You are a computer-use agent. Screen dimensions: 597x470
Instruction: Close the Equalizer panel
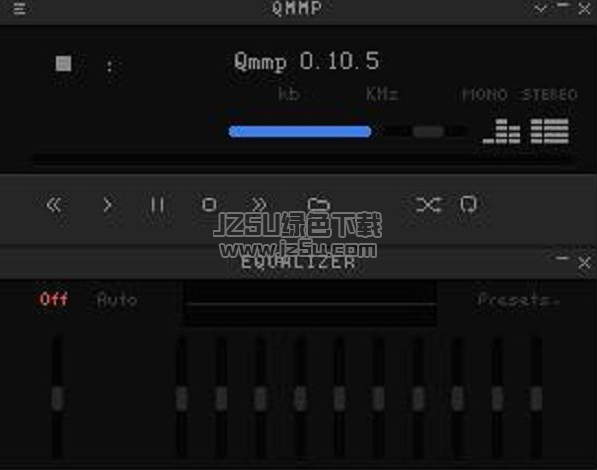(x=584, y=262)
